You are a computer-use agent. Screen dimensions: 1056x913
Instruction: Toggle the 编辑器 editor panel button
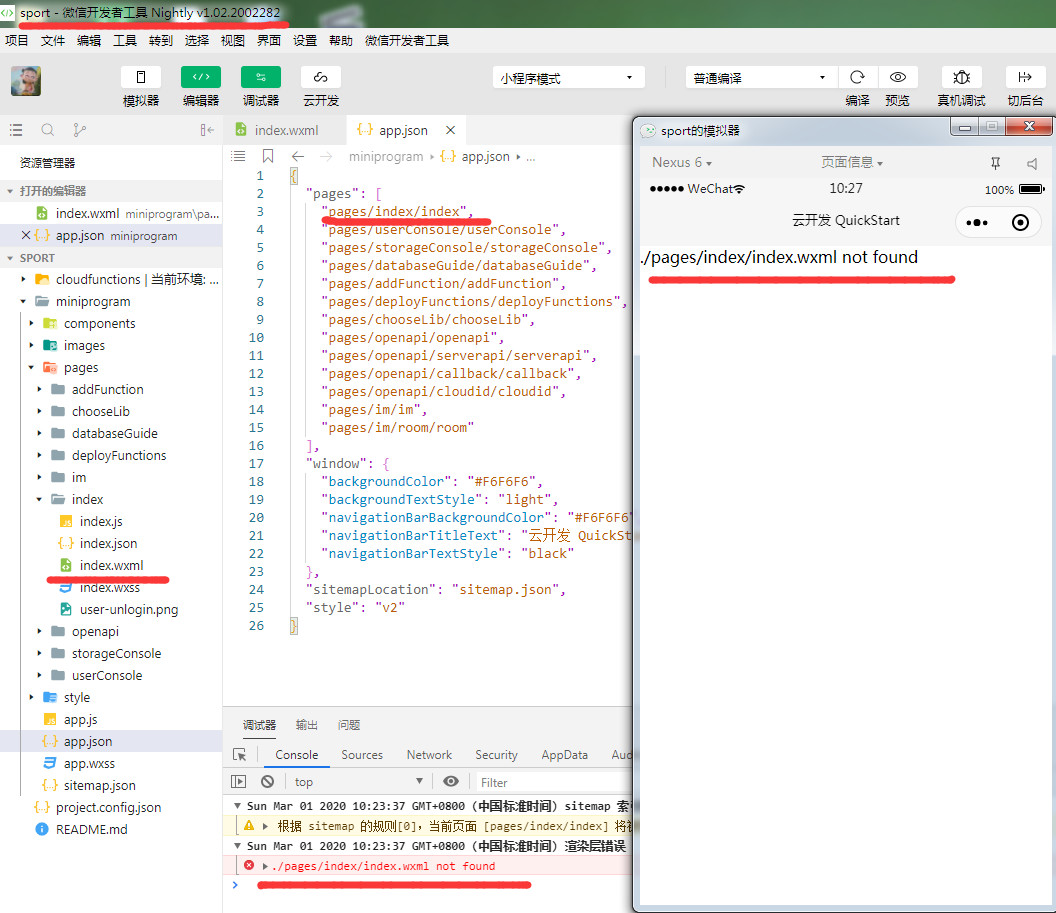(x=201, y=77)
